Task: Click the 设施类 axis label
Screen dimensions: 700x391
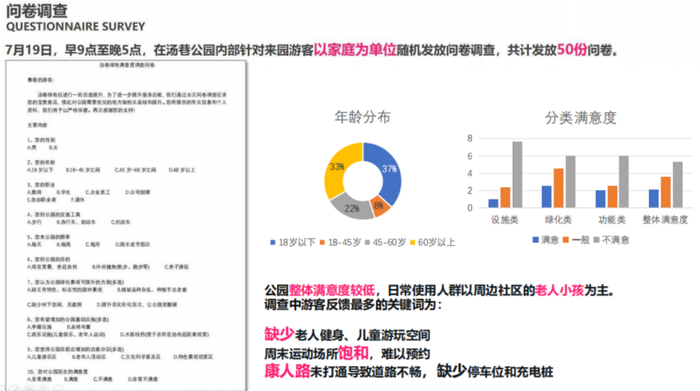Action: click(x=504, y=220)
